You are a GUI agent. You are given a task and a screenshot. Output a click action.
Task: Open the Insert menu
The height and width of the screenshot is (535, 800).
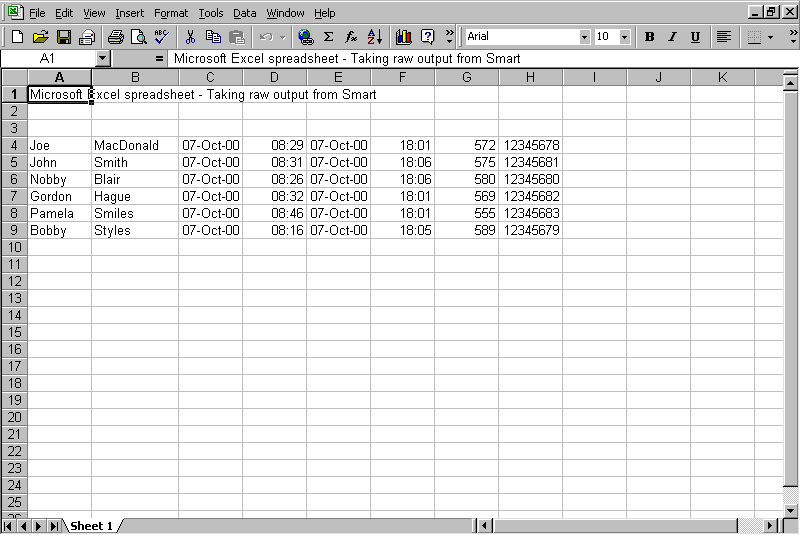(x=130, y=13)
